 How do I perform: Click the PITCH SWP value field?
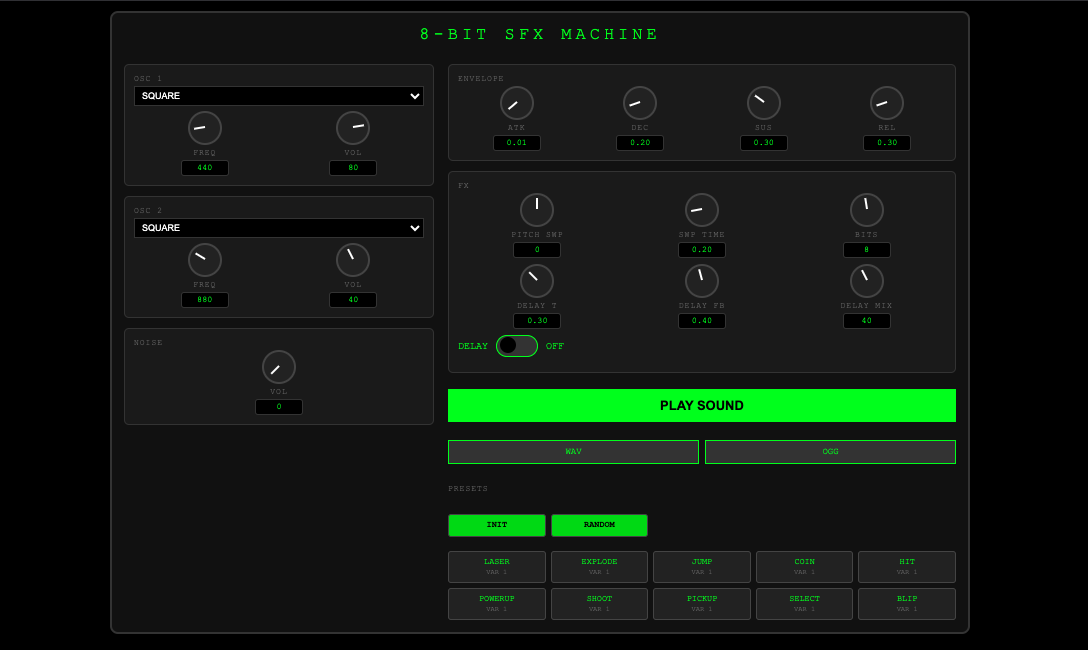click(537, 250)
